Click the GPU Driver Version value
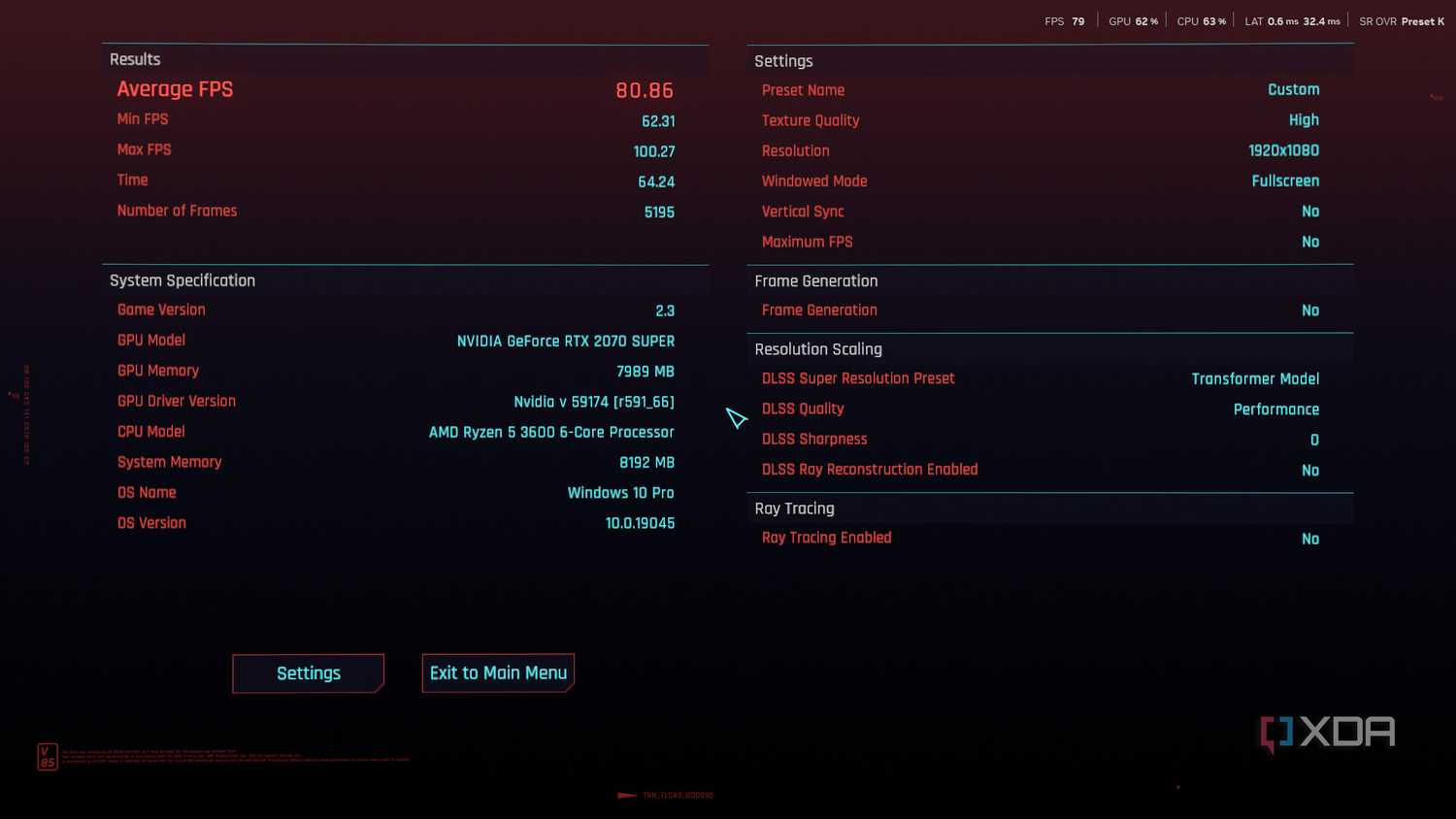The height and width of the screenshot is (819, 1456). click(x=594, y=402)
